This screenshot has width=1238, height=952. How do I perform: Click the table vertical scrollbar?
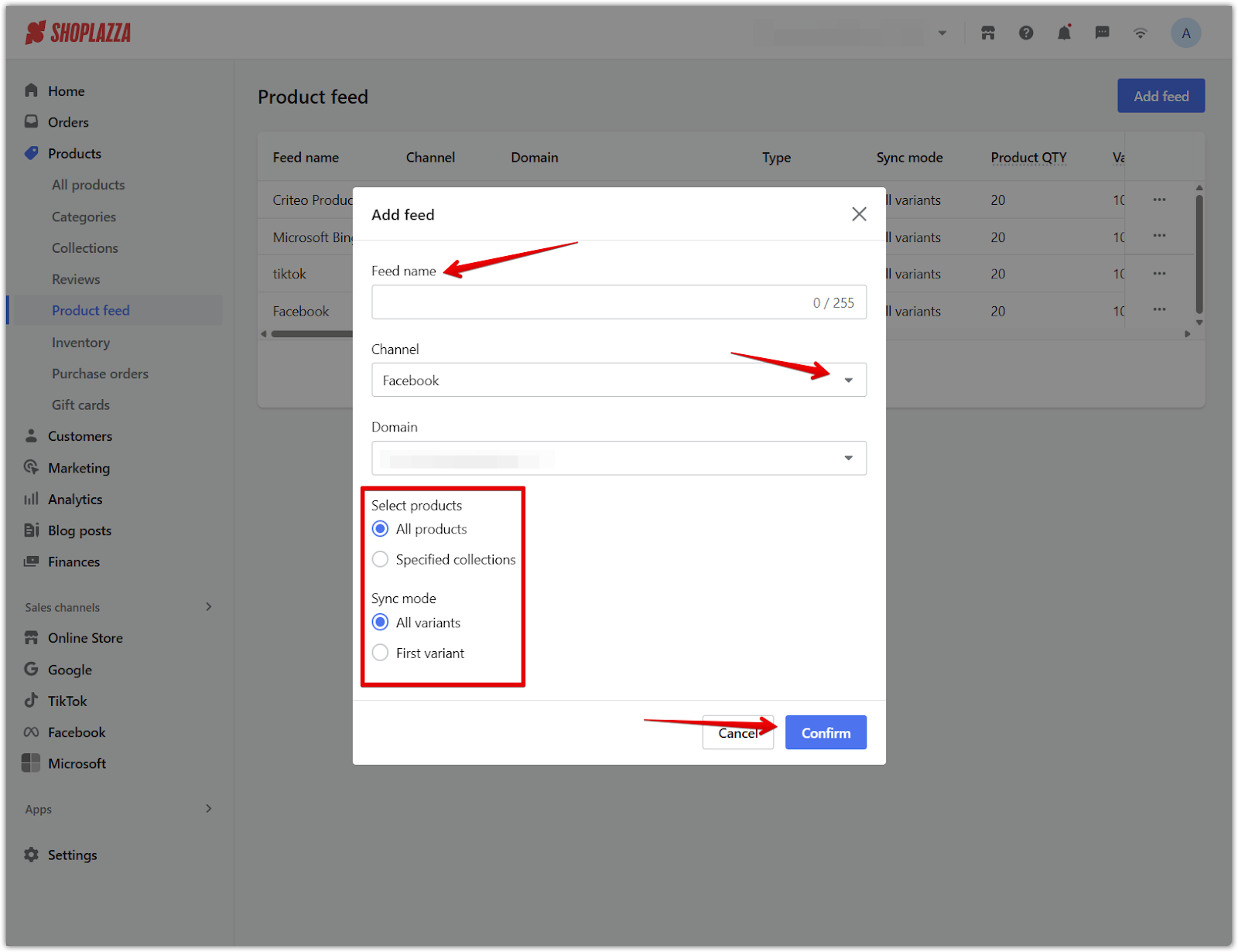pyautogui.click(x=1199, y=254)
